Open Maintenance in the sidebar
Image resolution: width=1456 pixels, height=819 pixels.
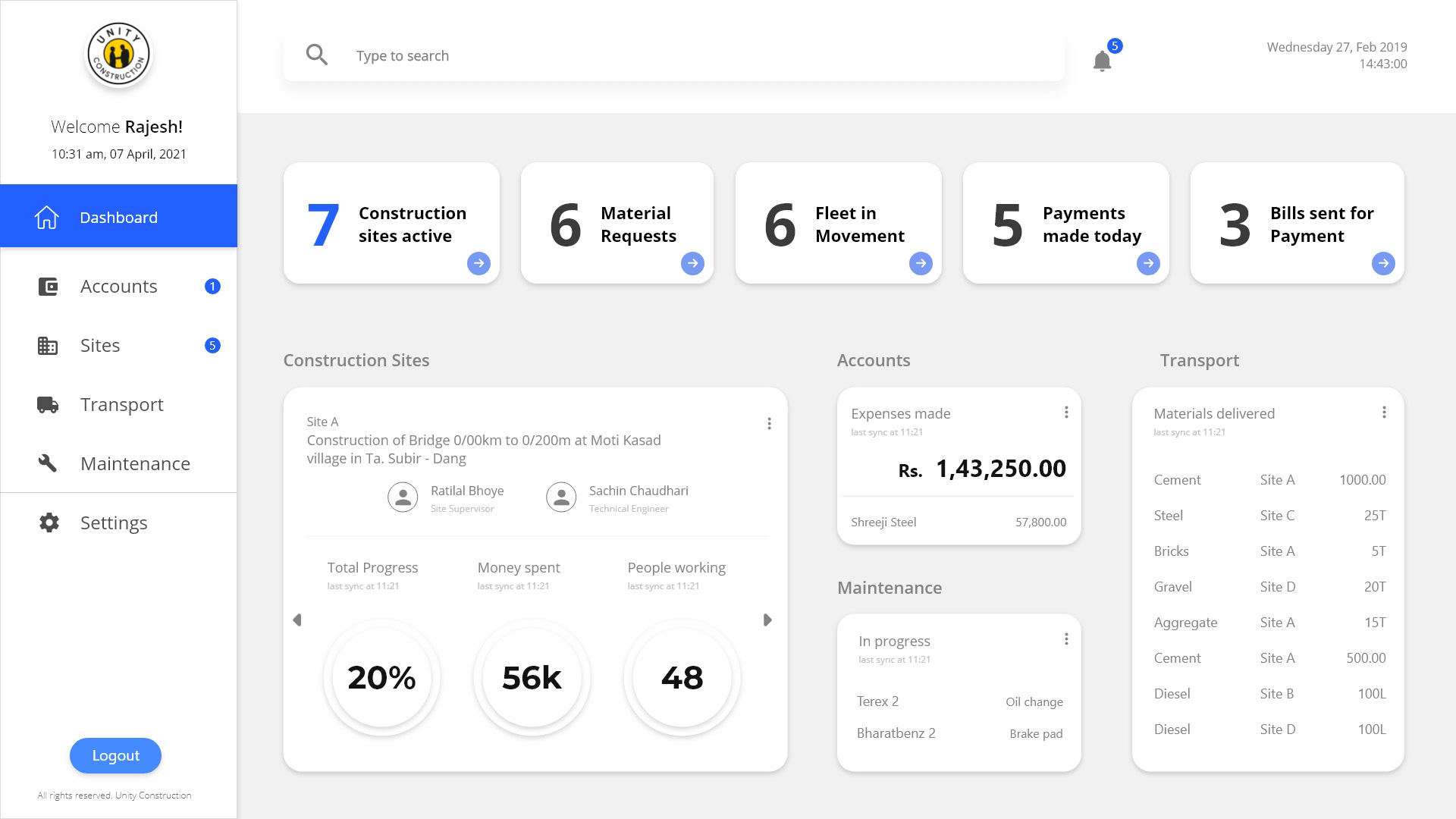pos(118,463)
